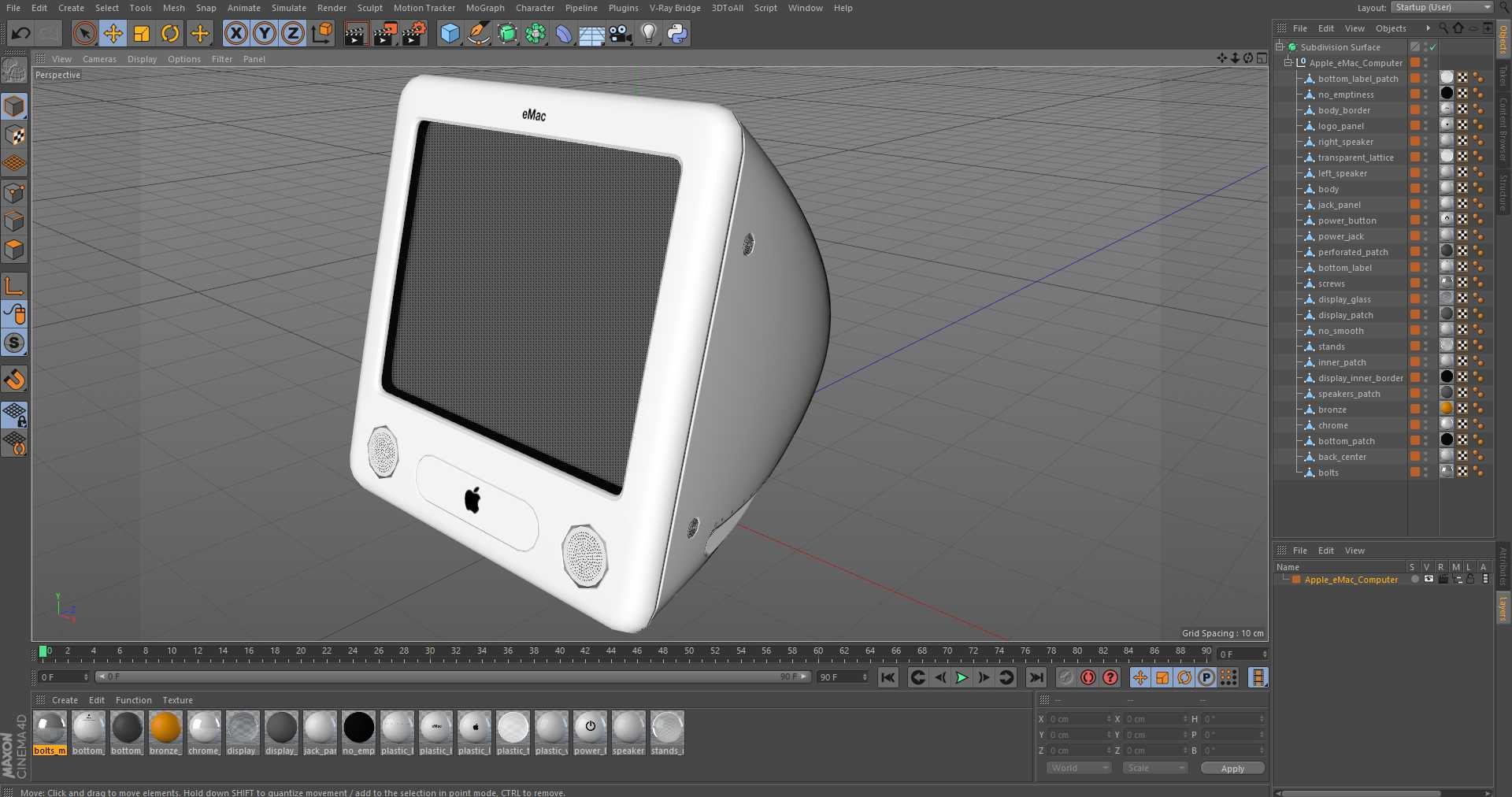This screenshot has width=1512, height=797.
Task: Collapse the Apple_eMac_Computer null node
Action: tap(1288, 62)
